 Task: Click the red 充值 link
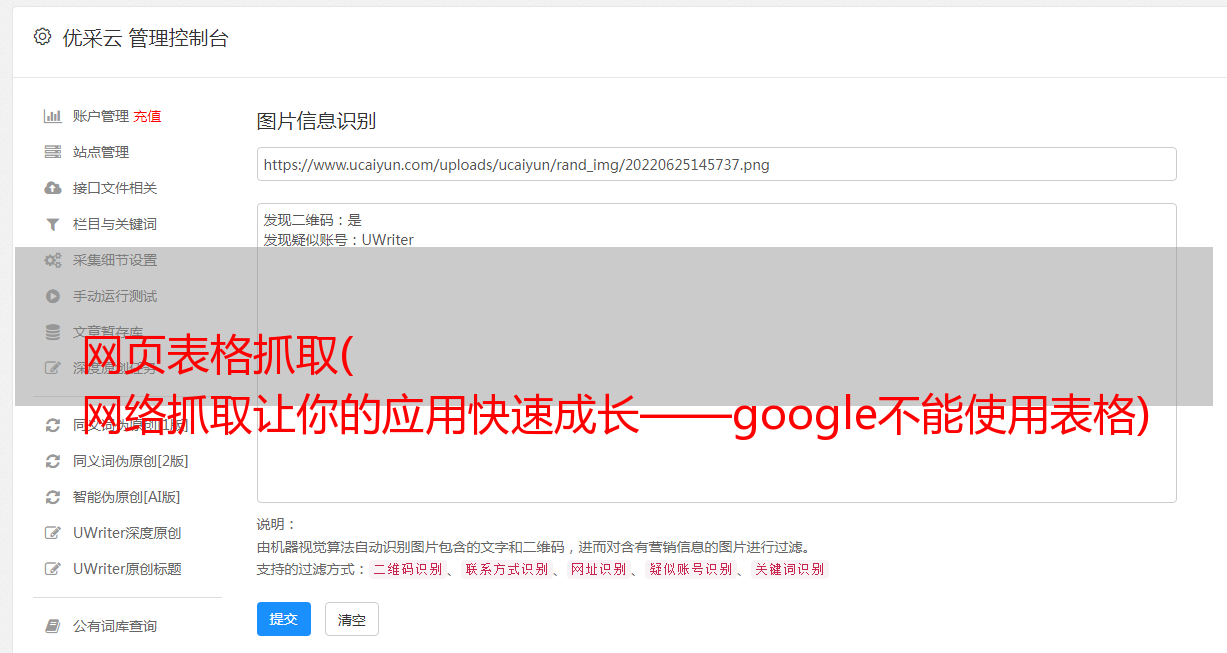tap(147, 116)
